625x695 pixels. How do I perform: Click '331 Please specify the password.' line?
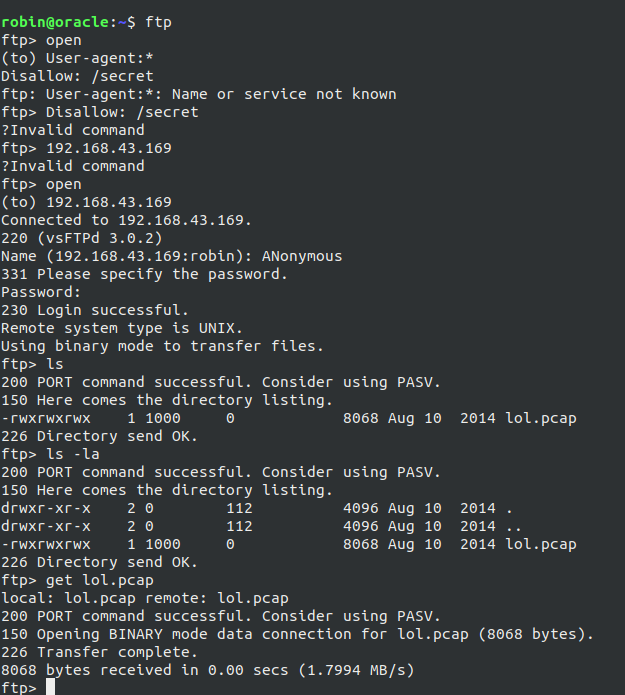[144, 274]
